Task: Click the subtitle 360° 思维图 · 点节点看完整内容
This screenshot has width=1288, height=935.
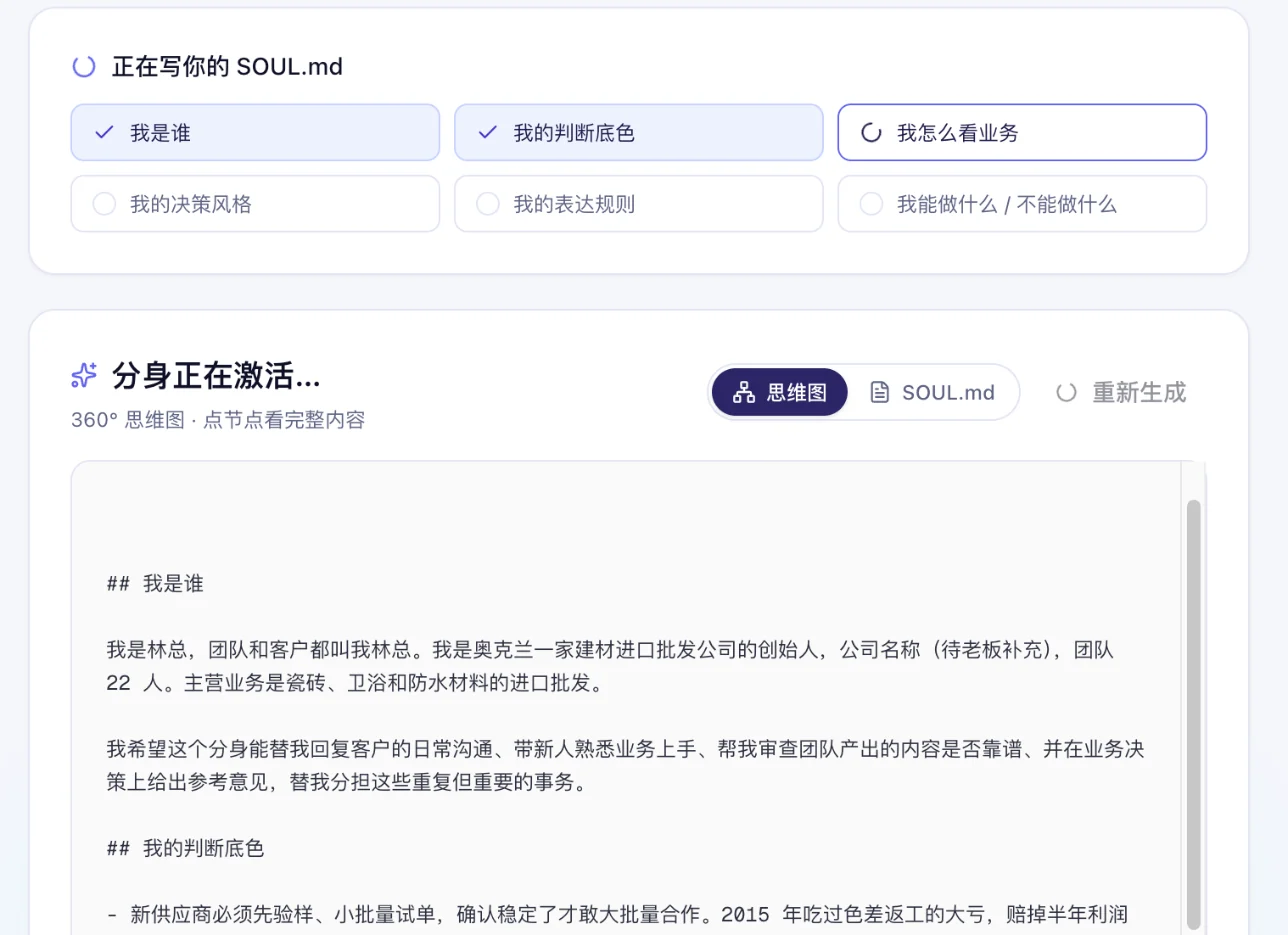Action: [x=218, y=420]
